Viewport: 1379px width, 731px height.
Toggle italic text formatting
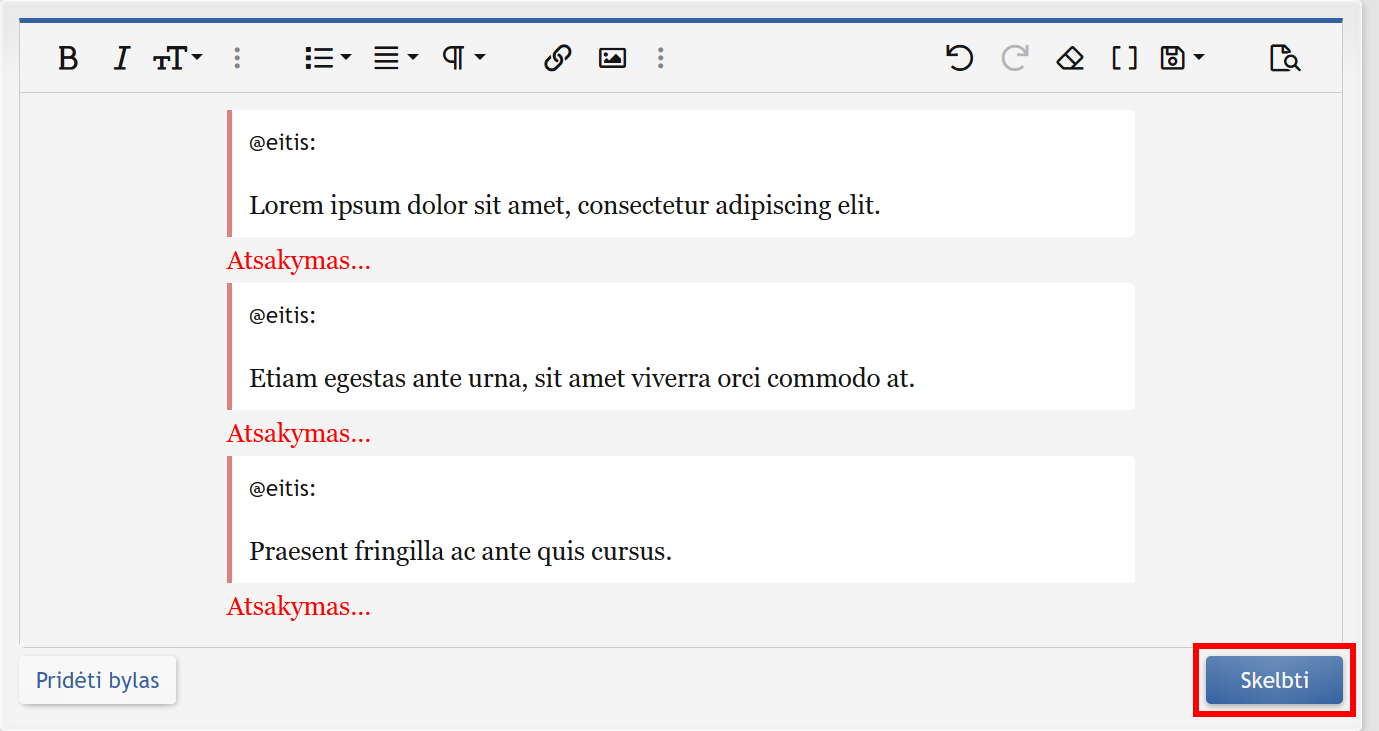(122, 59)
